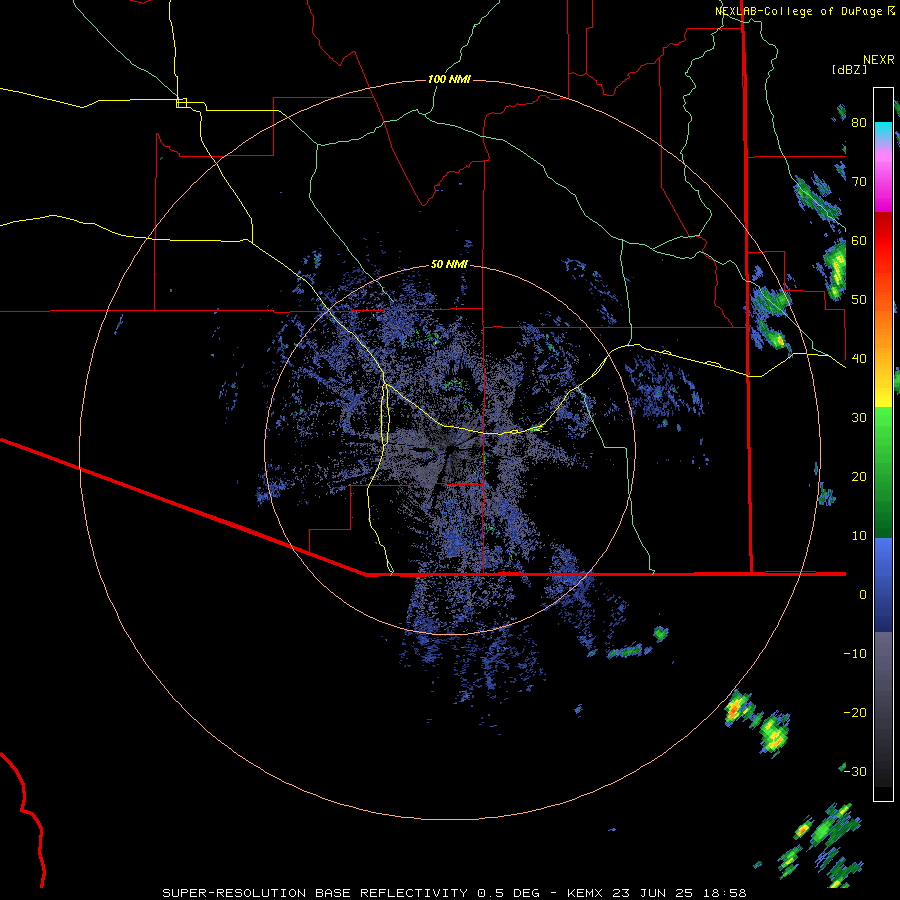
Task: Click the 100 NMI range ring label
Action: [449, 79]
